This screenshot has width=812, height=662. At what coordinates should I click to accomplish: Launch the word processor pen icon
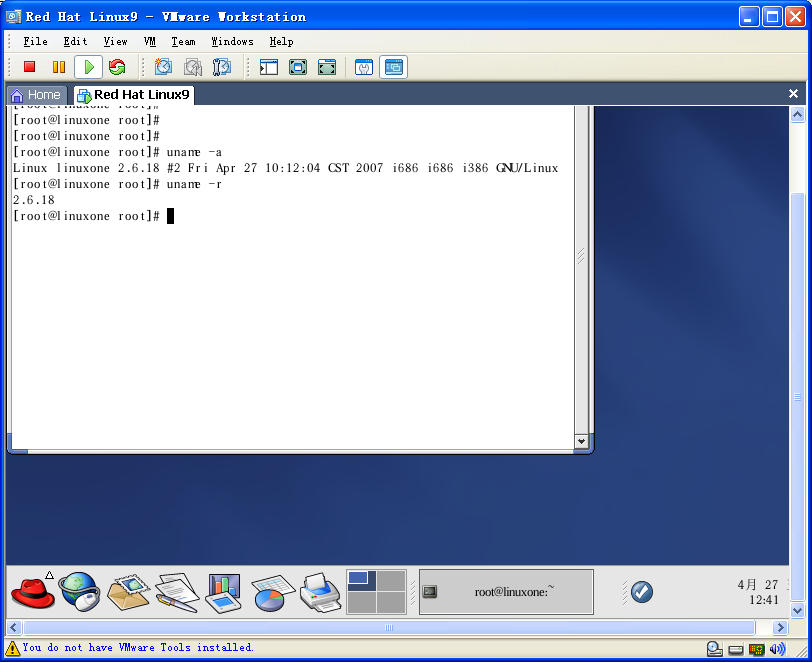(177, 592)
